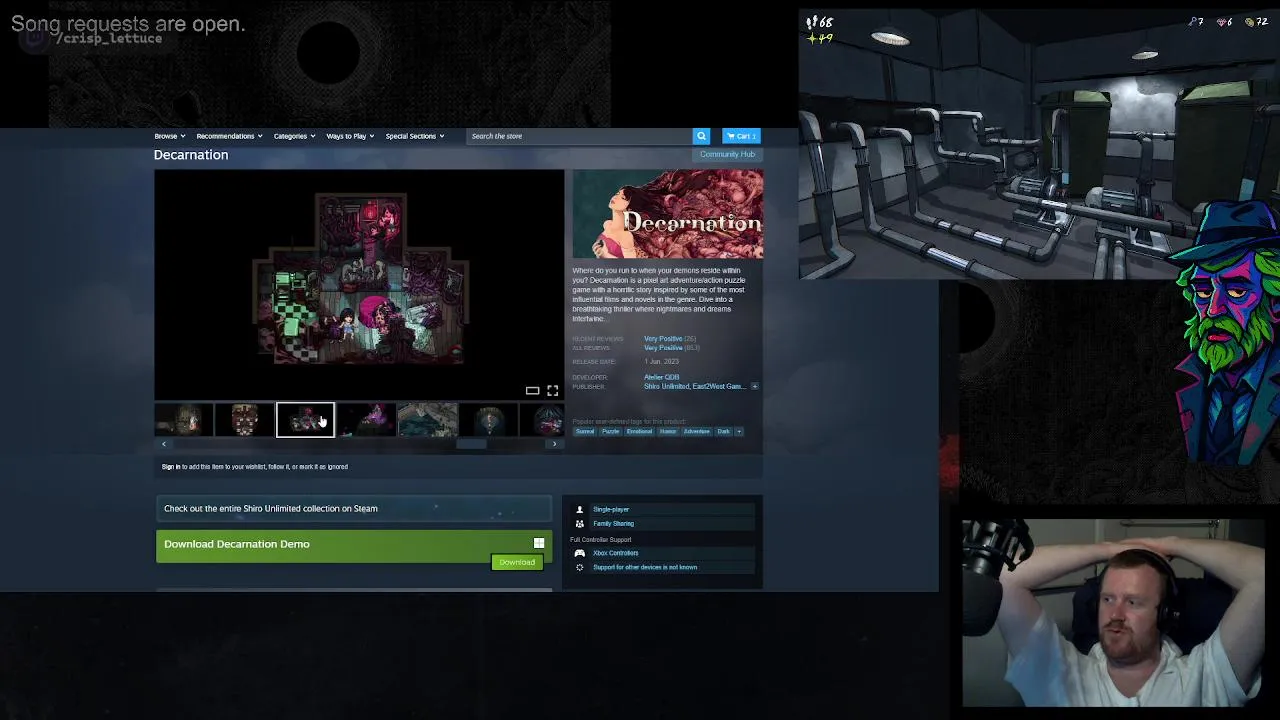The image size is (1280, 720).
Task: Toggle theater mode icon on screenshot viewer
Action: click(533, 391)
